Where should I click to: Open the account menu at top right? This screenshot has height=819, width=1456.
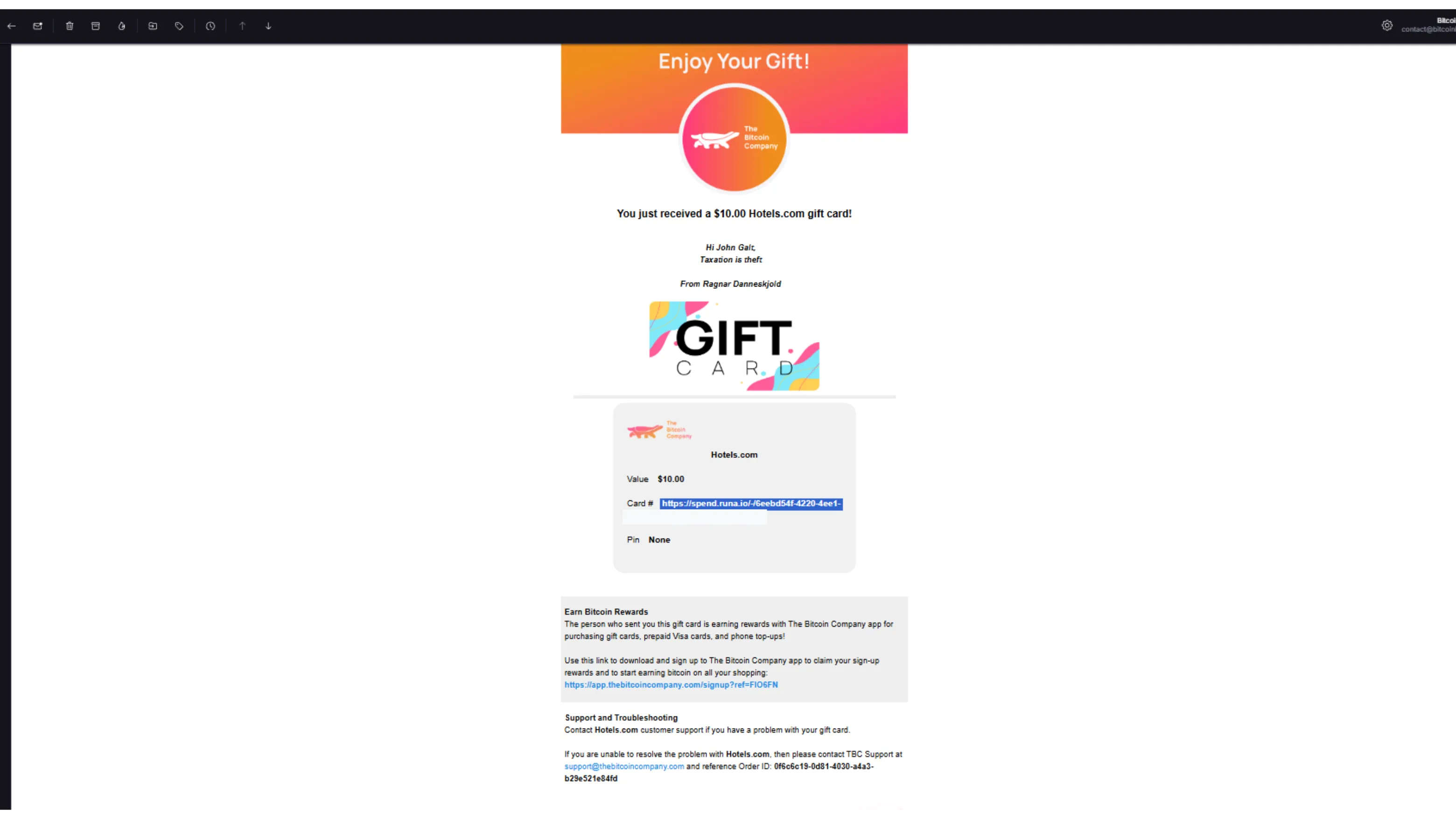click(x=1428, y=25)
